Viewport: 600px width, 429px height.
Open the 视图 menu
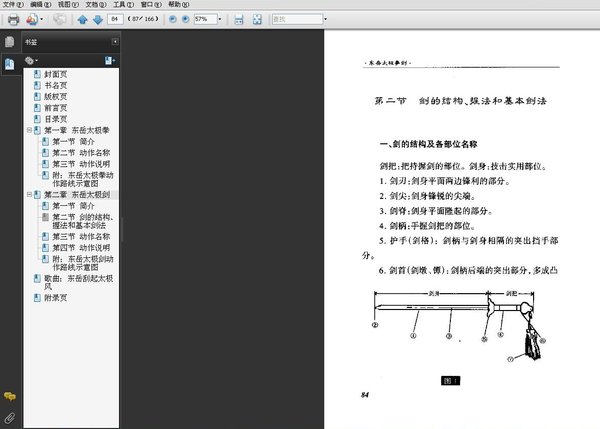pos(68,4)
